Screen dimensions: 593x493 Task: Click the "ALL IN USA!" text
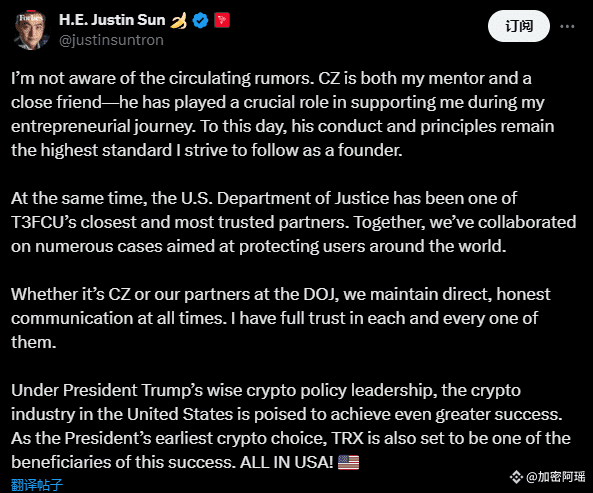[x=287, y=462]
